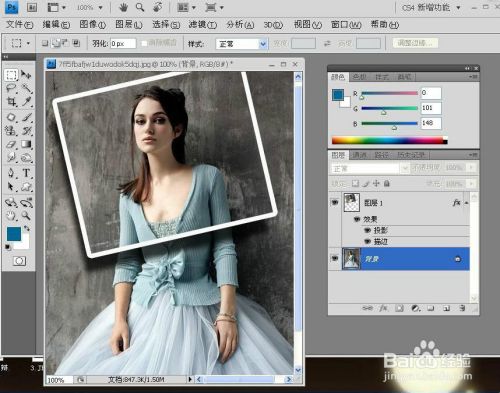Toggle Quick Mask mode
The height and width of the screenshot is (393, 500).
tap(19, 261)
